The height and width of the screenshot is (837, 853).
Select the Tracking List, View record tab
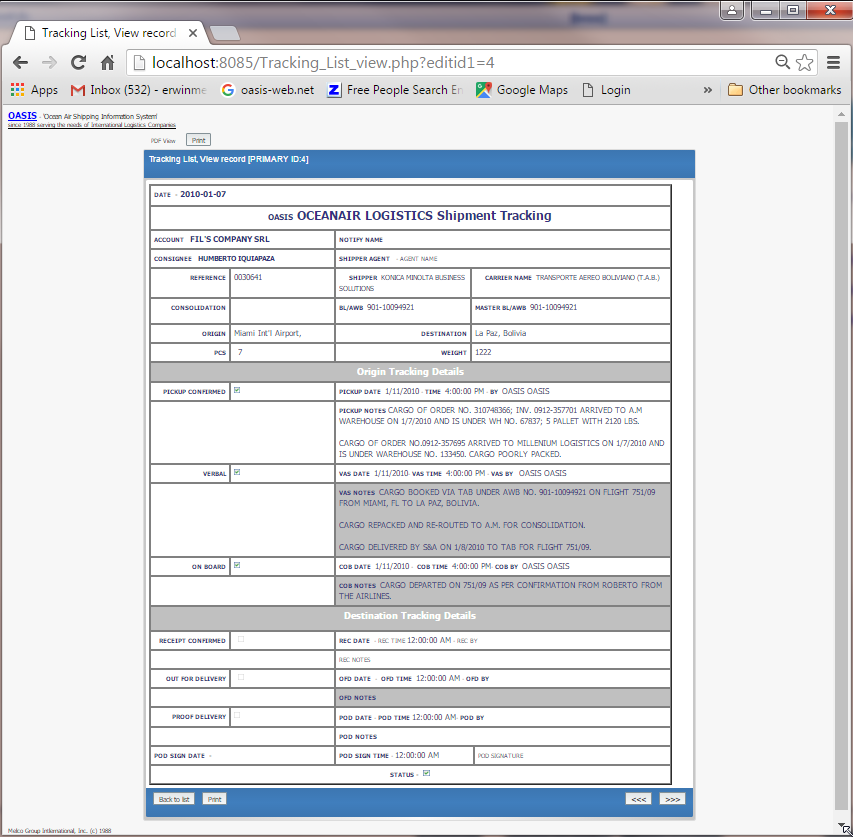109,33
